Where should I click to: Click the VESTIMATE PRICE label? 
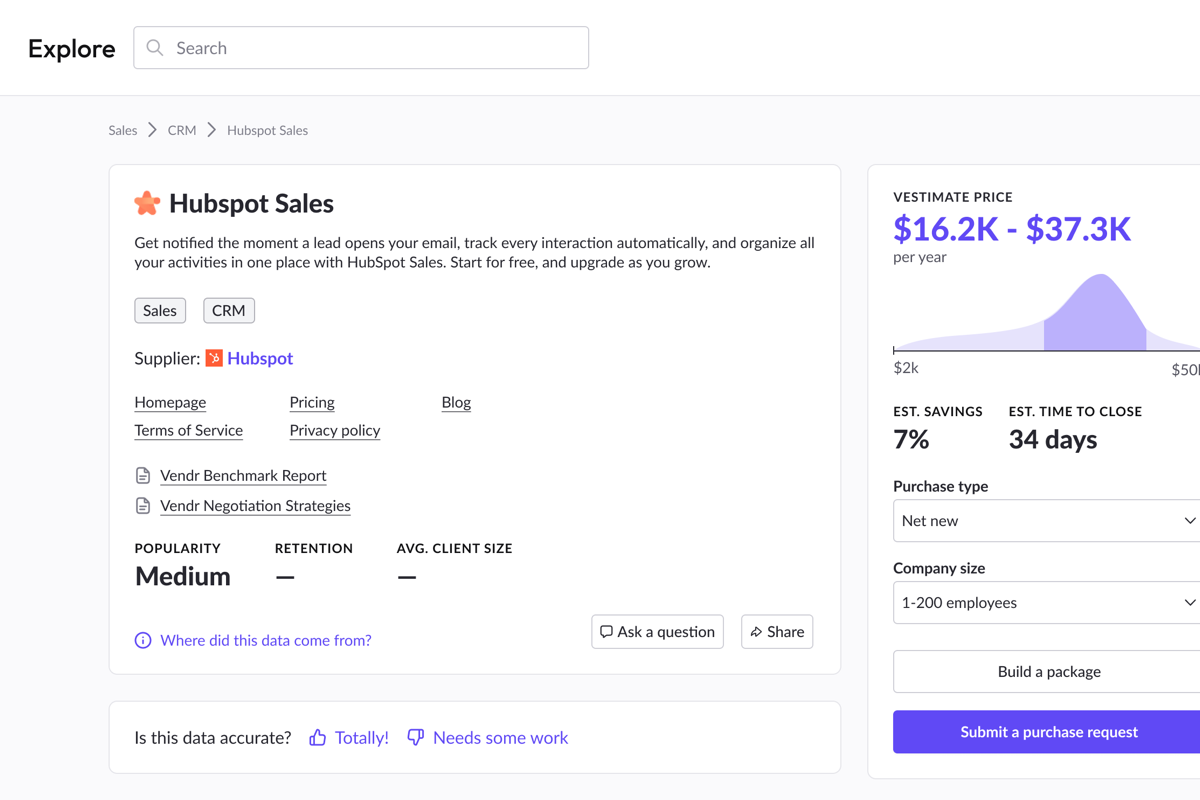click(x=953, y=197)
